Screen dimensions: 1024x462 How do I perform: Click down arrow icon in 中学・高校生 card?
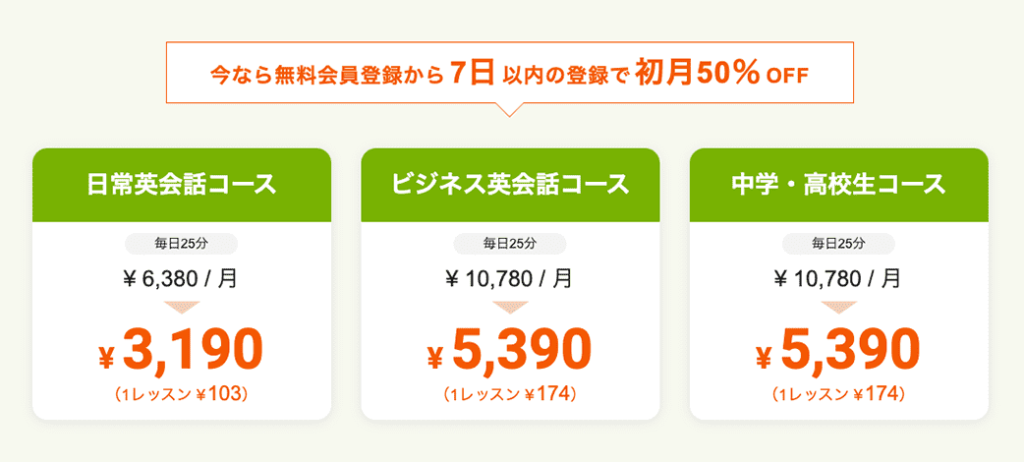tap(839, 307)
